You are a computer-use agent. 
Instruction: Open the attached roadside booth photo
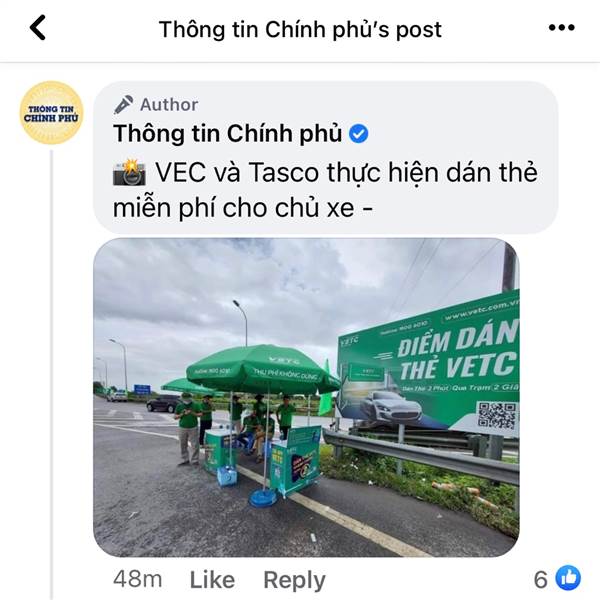[x=306, y=397]
